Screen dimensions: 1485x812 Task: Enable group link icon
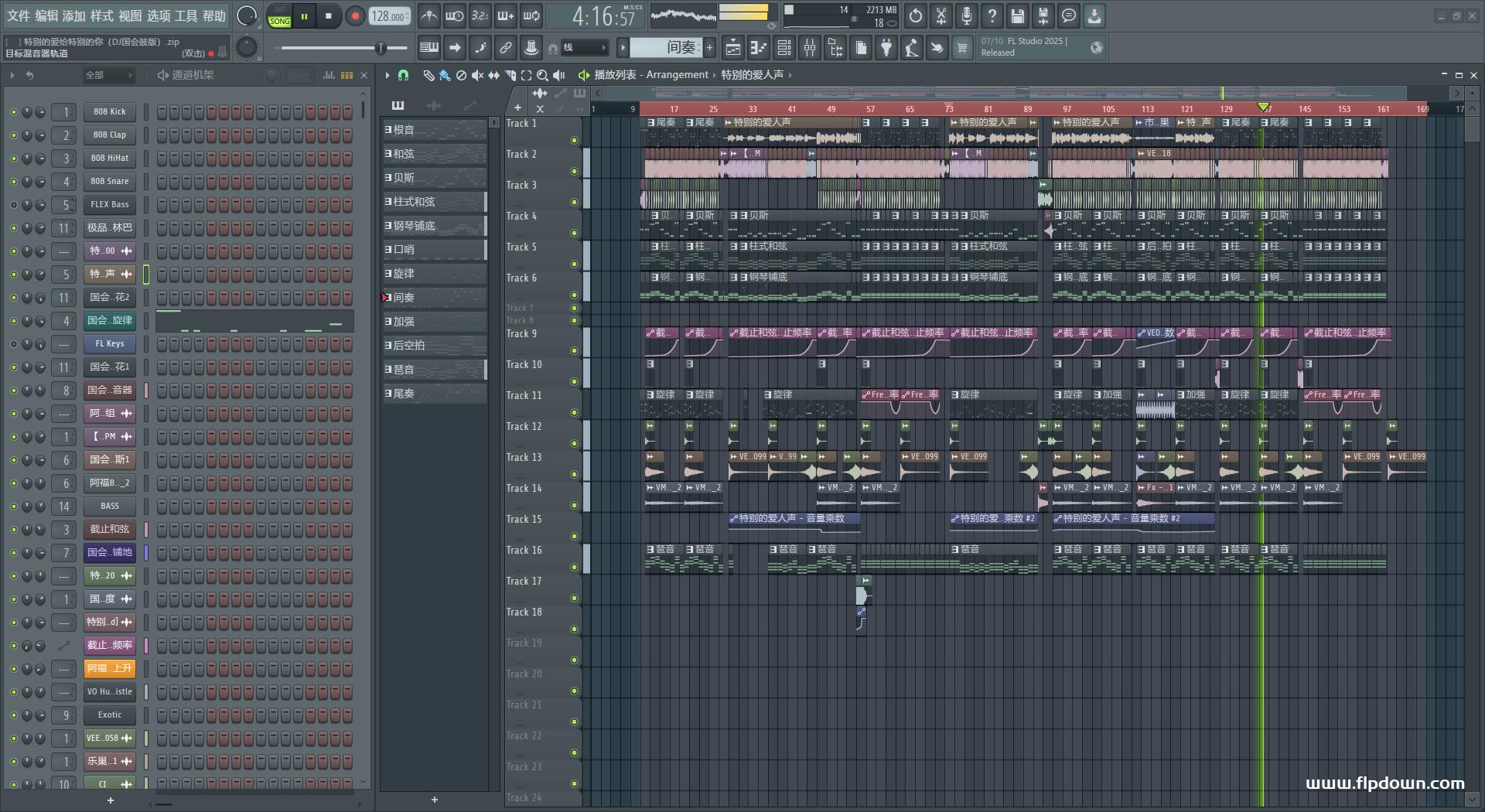505,48
